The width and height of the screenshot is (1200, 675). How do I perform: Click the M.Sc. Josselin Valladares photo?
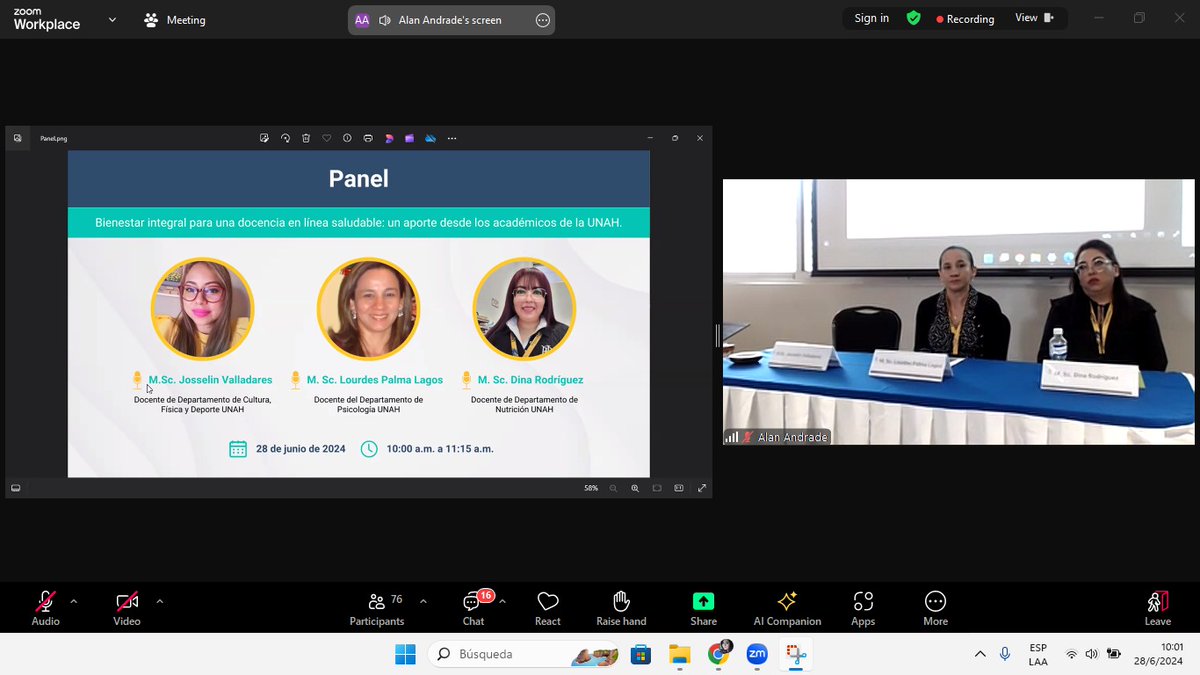(x=203, y=308)
